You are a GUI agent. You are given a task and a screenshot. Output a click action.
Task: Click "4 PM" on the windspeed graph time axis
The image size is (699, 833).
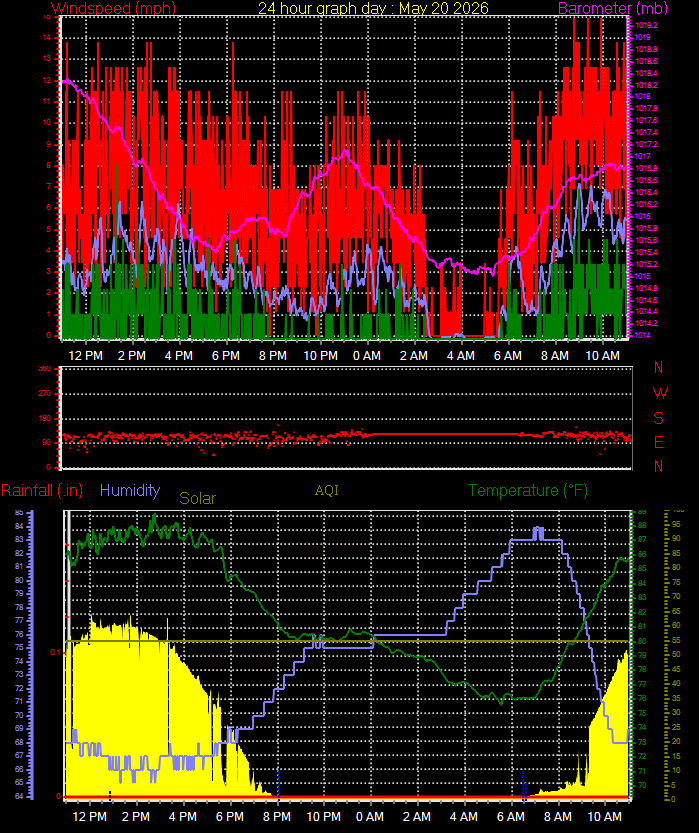tap(178, 356)
